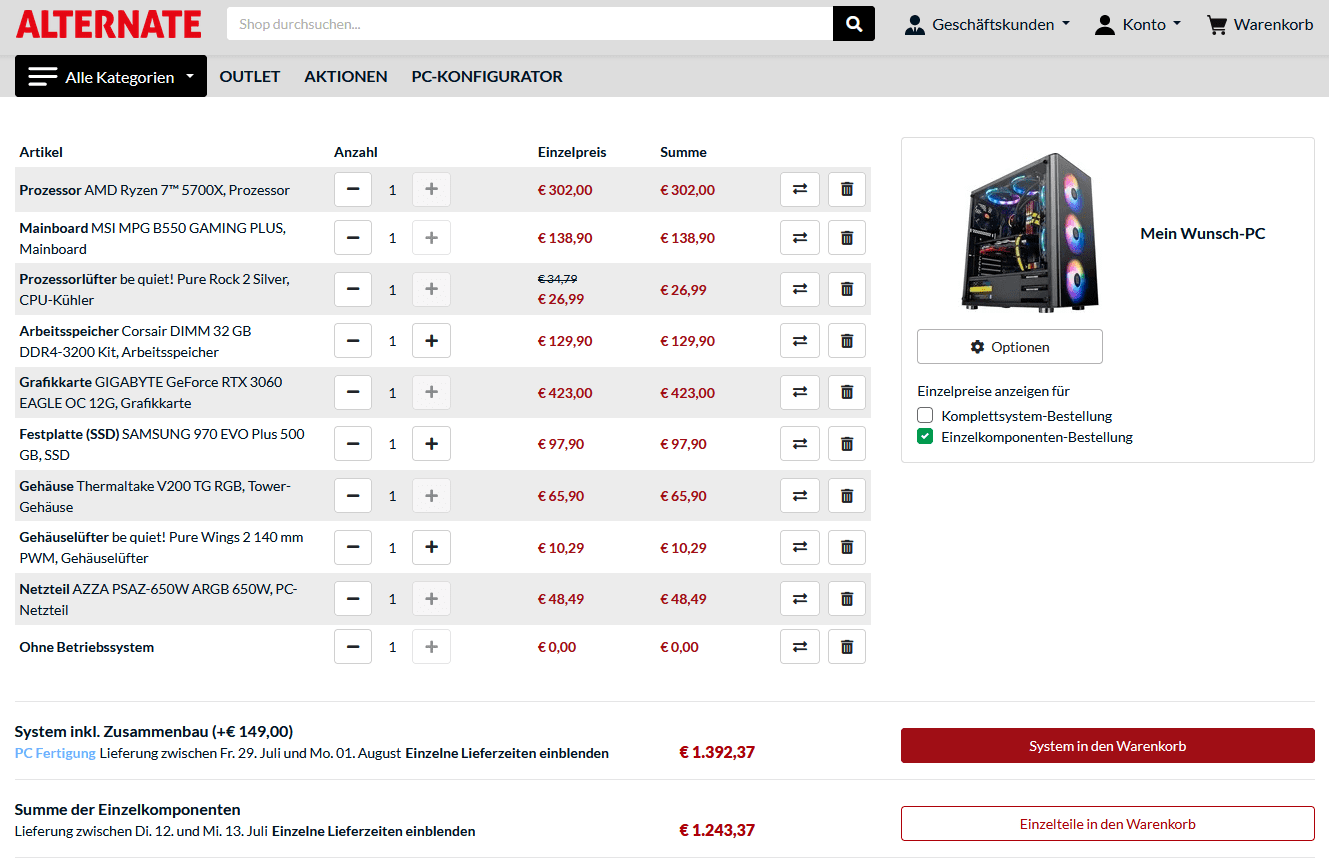Remove the AZZA PSAZ-650W power supply

click(847, 599)
